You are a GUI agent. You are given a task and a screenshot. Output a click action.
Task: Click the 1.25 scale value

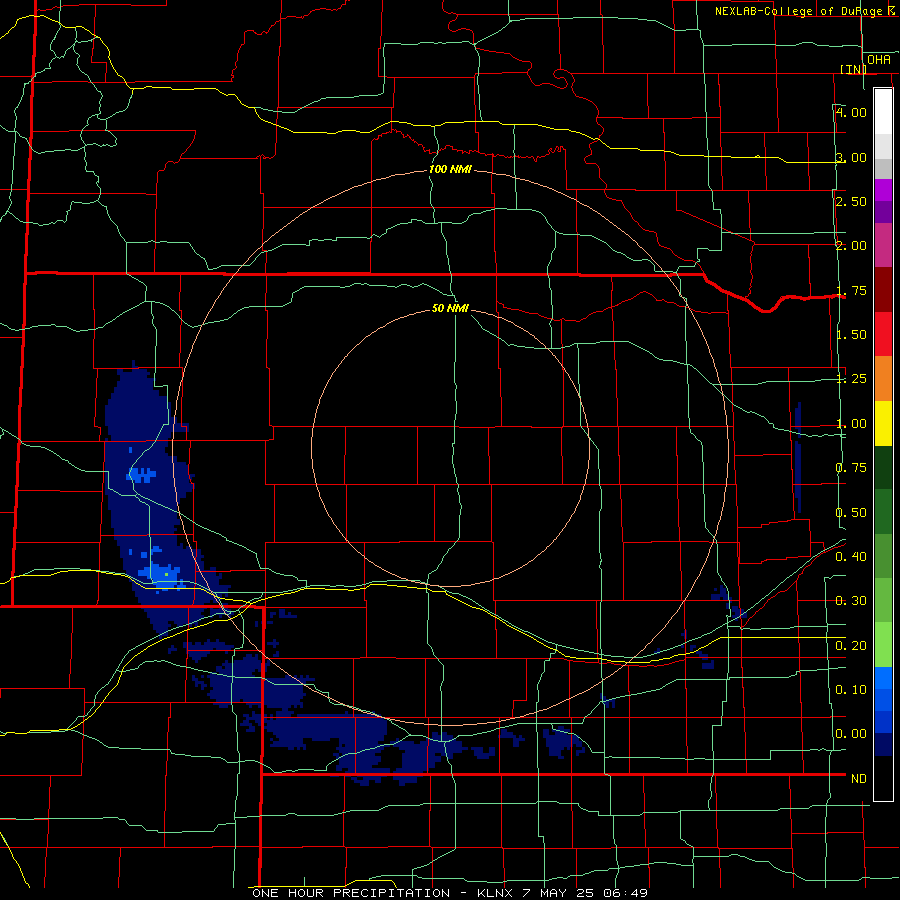coord(851,379)
